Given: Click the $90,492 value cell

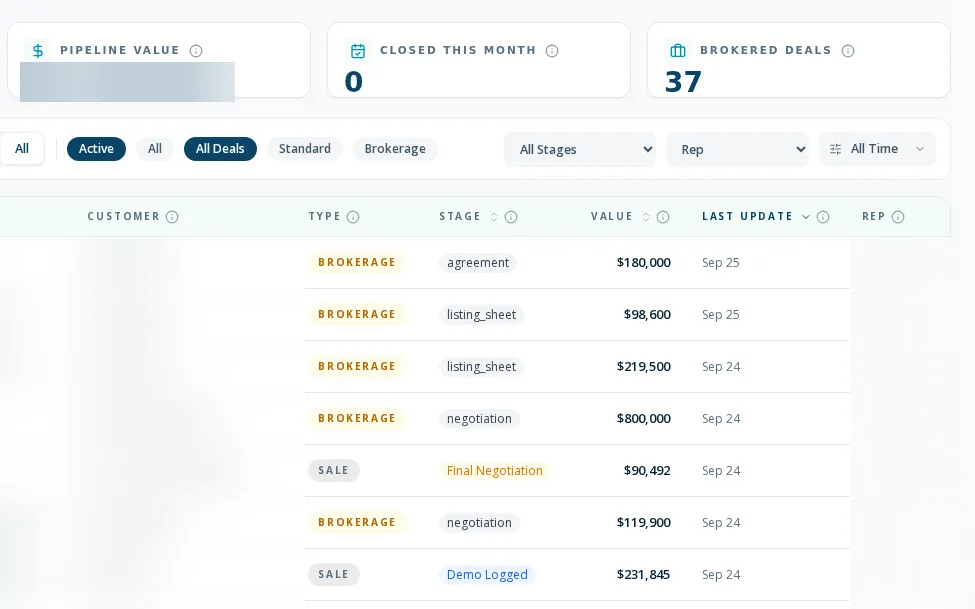Looking at the screenshot, I should point(647,471).
